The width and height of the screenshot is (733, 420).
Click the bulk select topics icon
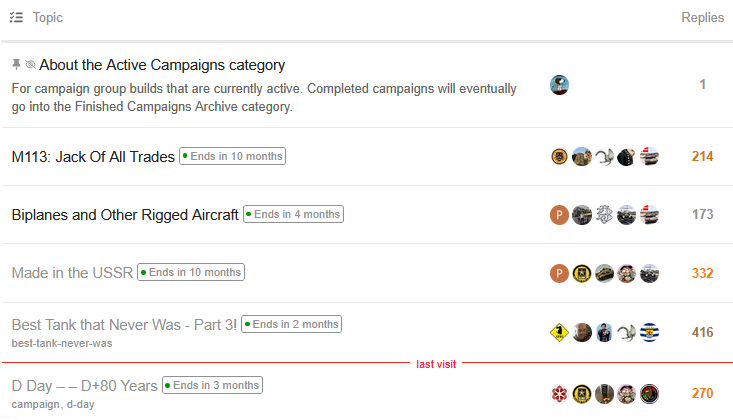tap(16, 17)
